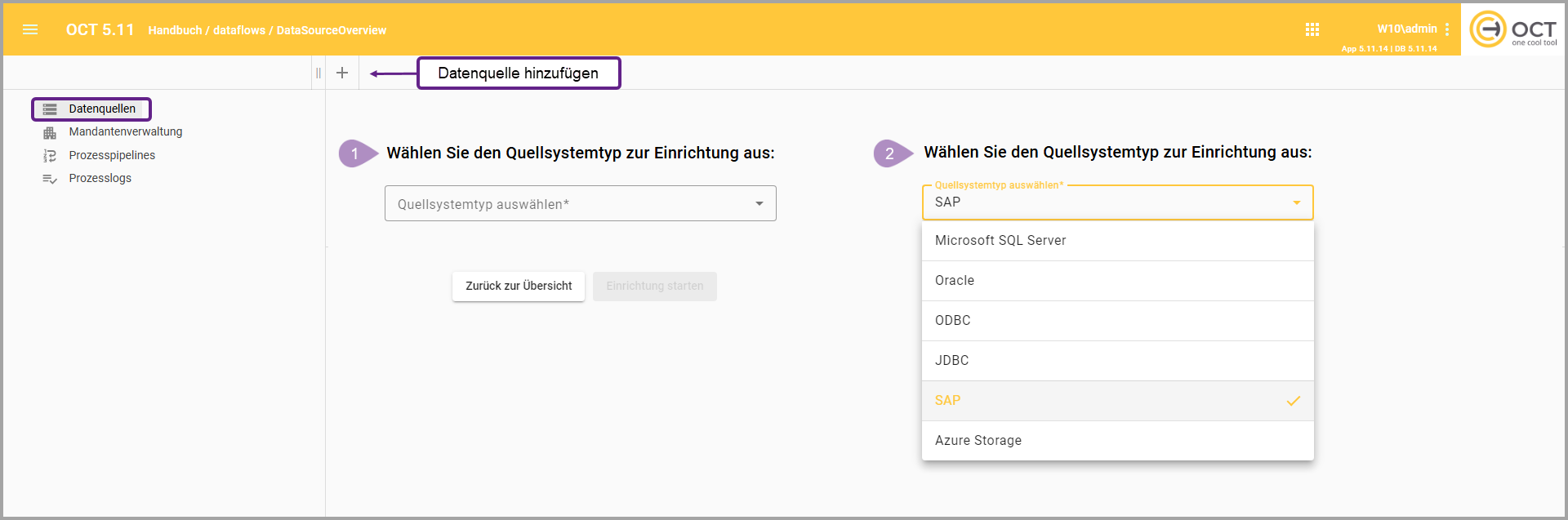This screenshot has height=520, width=1568.
Task: Click the Datenquellen list icon
Action: pos(50,109)
